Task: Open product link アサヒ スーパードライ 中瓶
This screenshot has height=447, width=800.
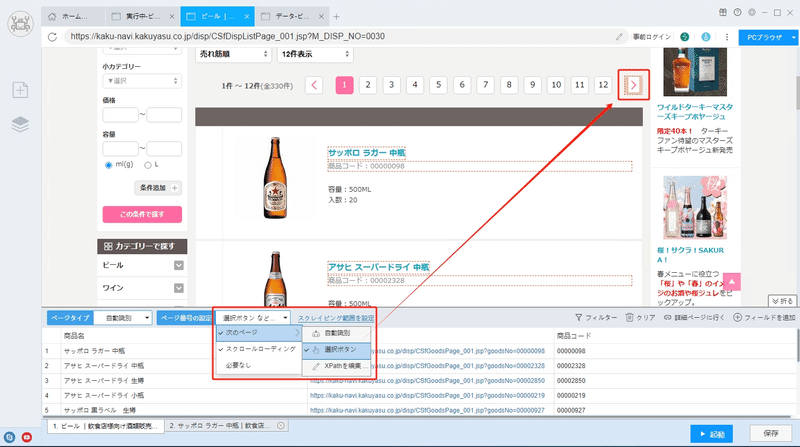Action: (378, 267)
